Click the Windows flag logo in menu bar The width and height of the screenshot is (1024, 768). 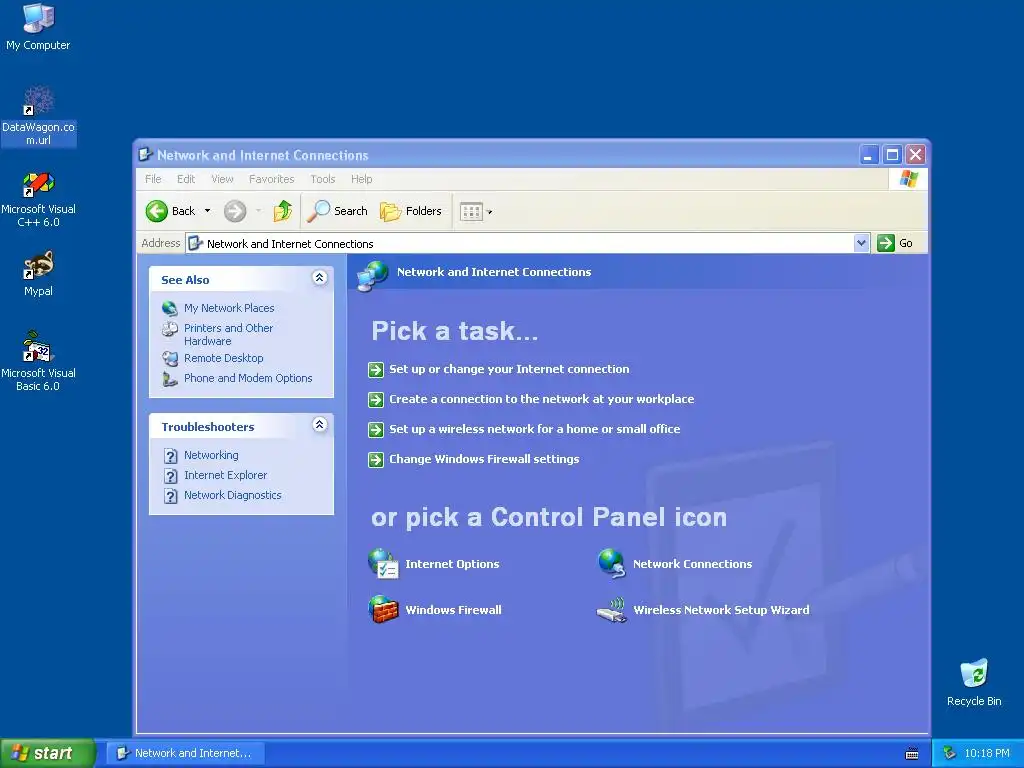tap(908, 179)
